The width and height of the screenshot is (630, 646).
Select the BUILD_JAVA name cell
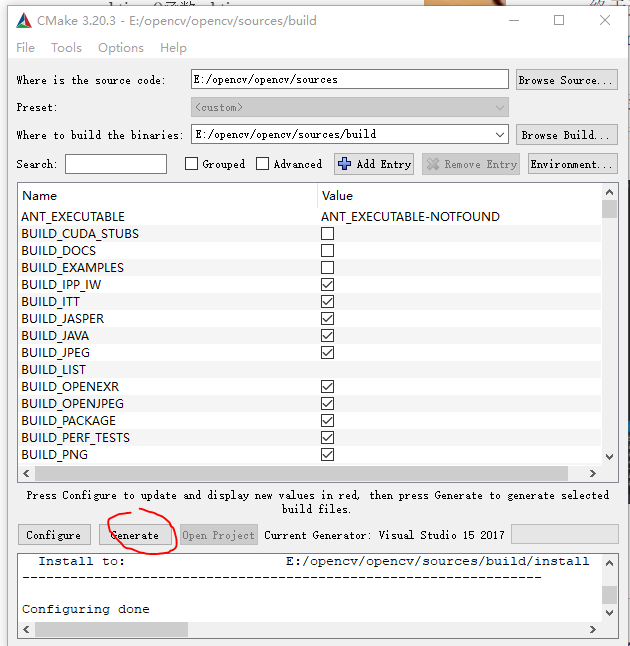[55, 335]
